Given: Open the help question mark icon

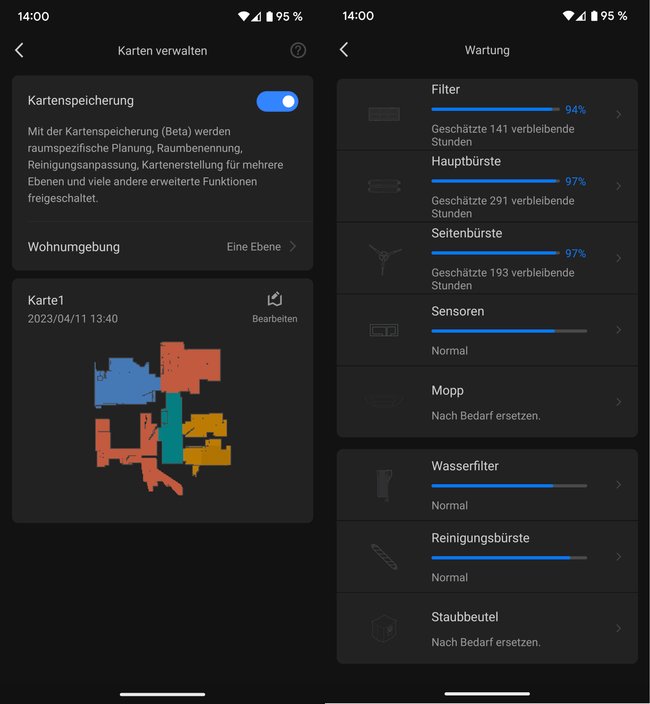Looking at the screenshot, I should pos(298,50).
